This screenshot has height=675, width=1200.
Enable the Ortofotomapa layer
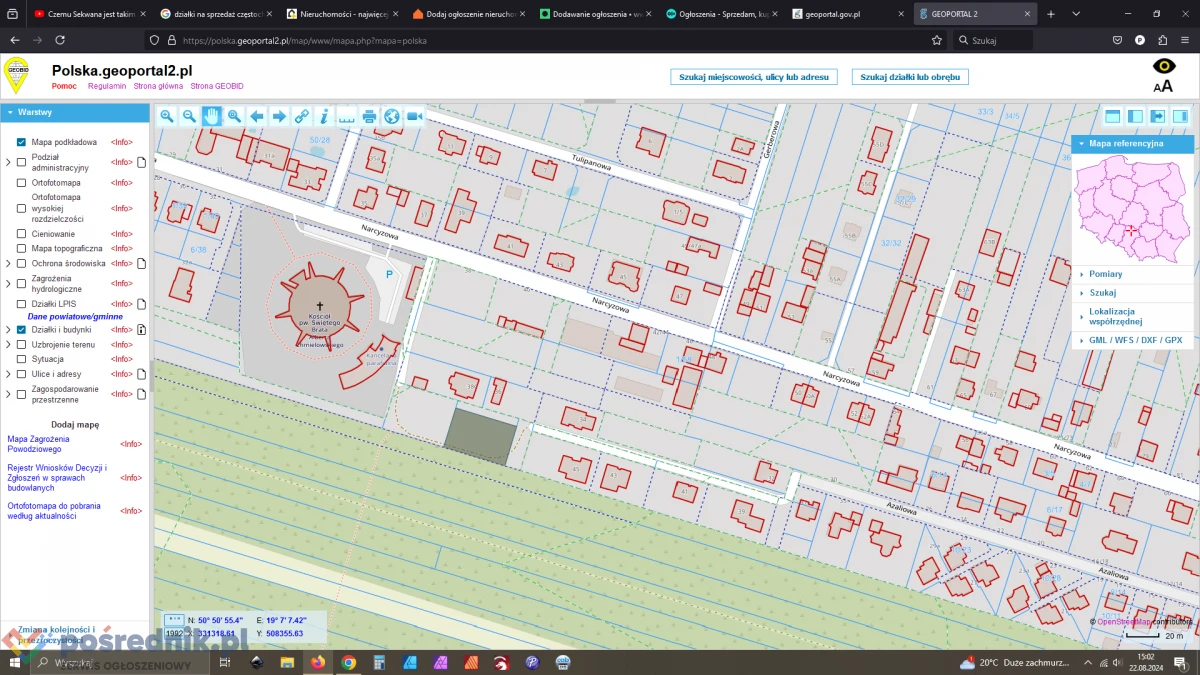pos(20,182)
